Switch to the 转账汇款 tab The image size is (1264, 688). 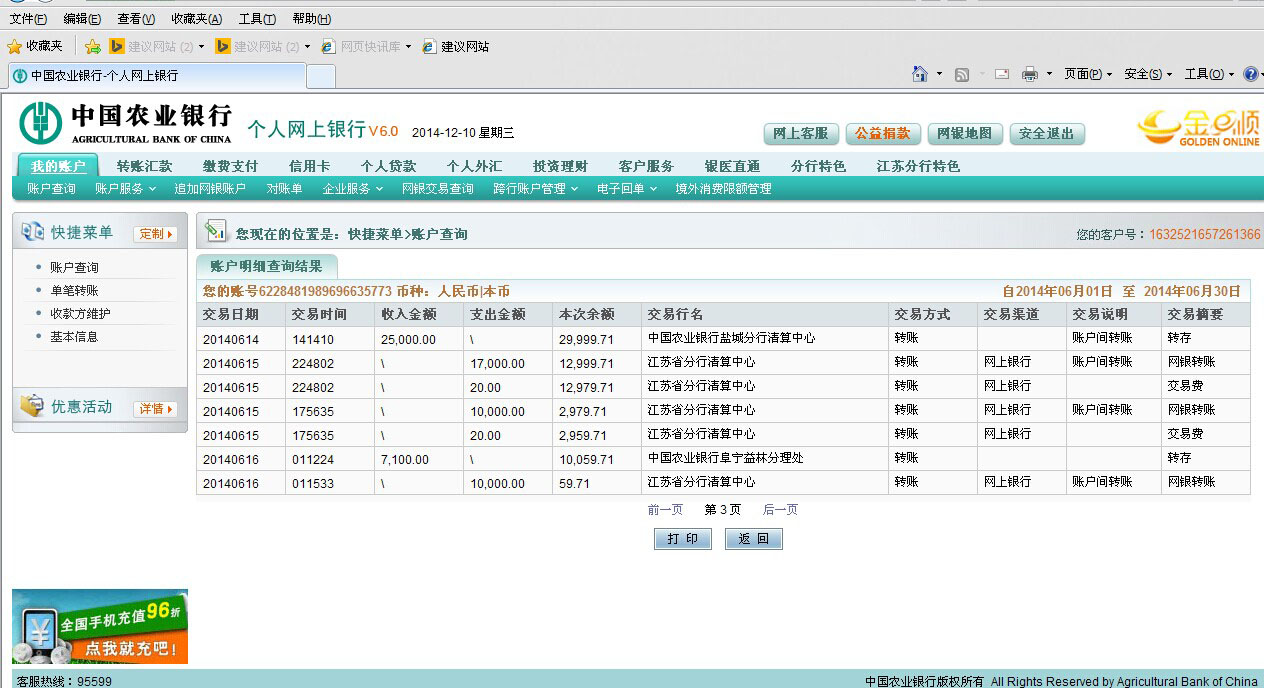[x=144, y=166]
